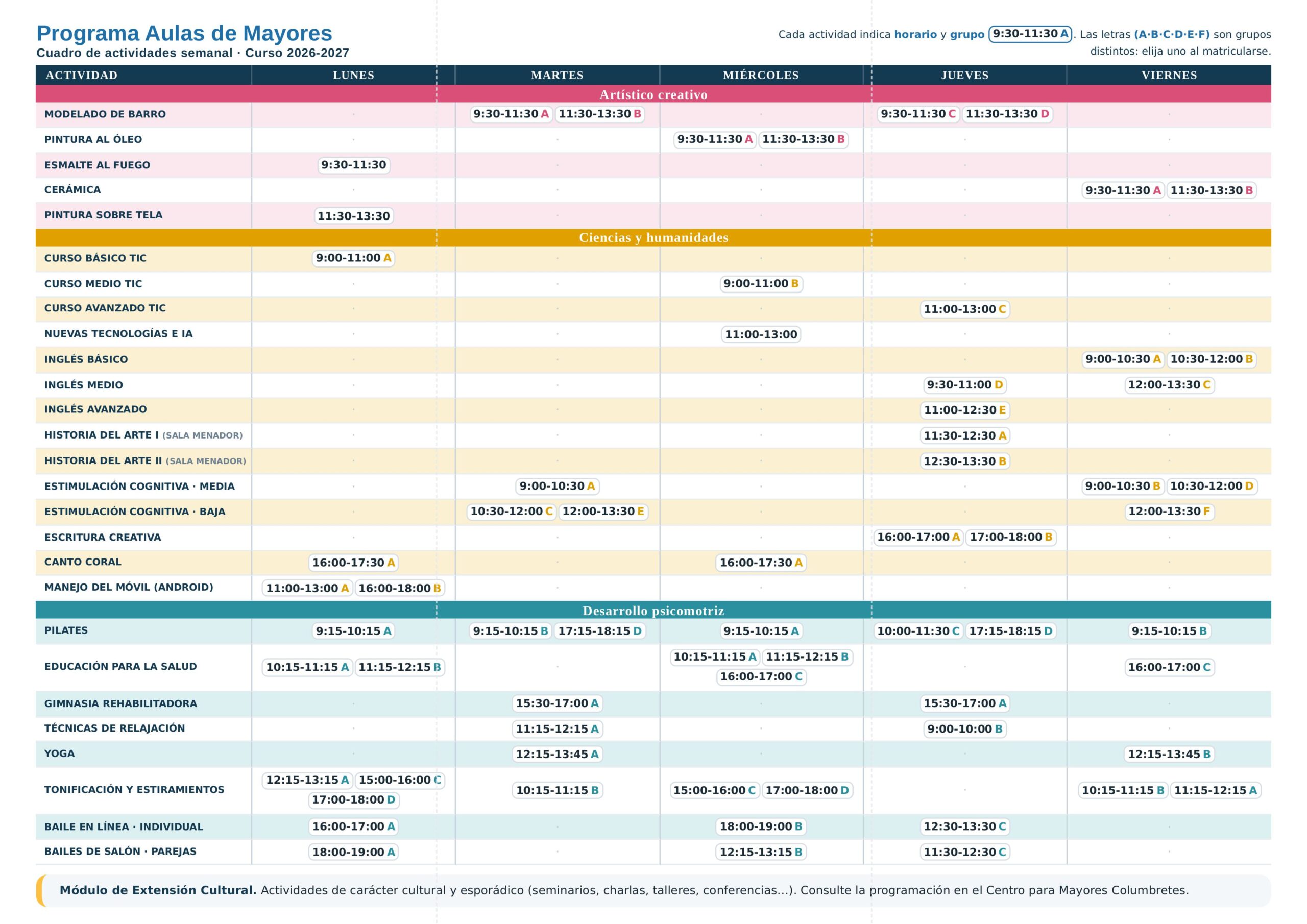Select Técnicas de Relajación 9:00-10:00 B

[965, 728]
